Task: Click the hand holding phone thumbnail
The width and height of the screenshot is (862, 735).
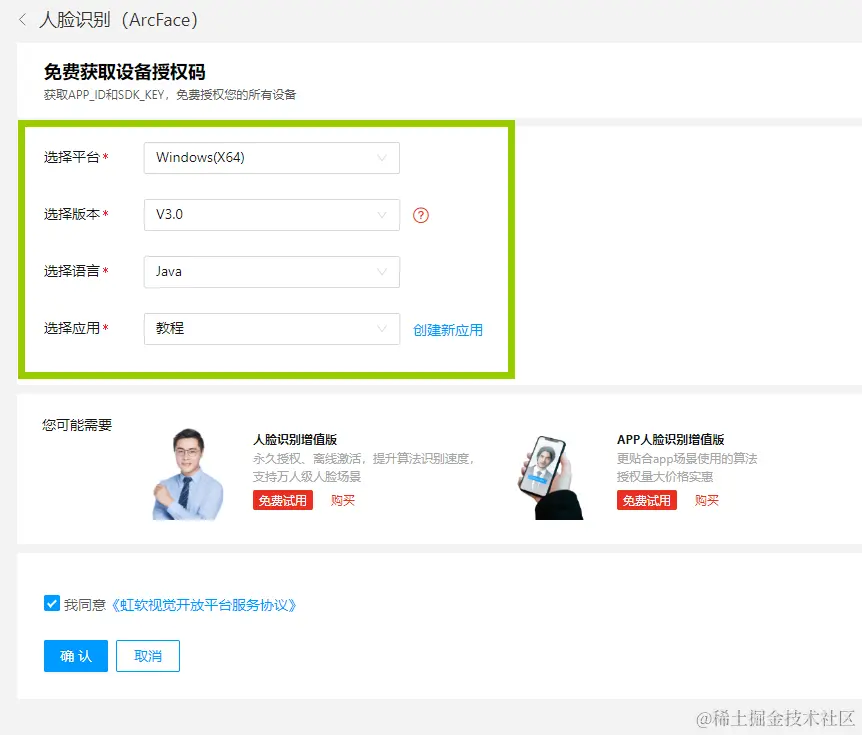Action: (x=550, y=477)
